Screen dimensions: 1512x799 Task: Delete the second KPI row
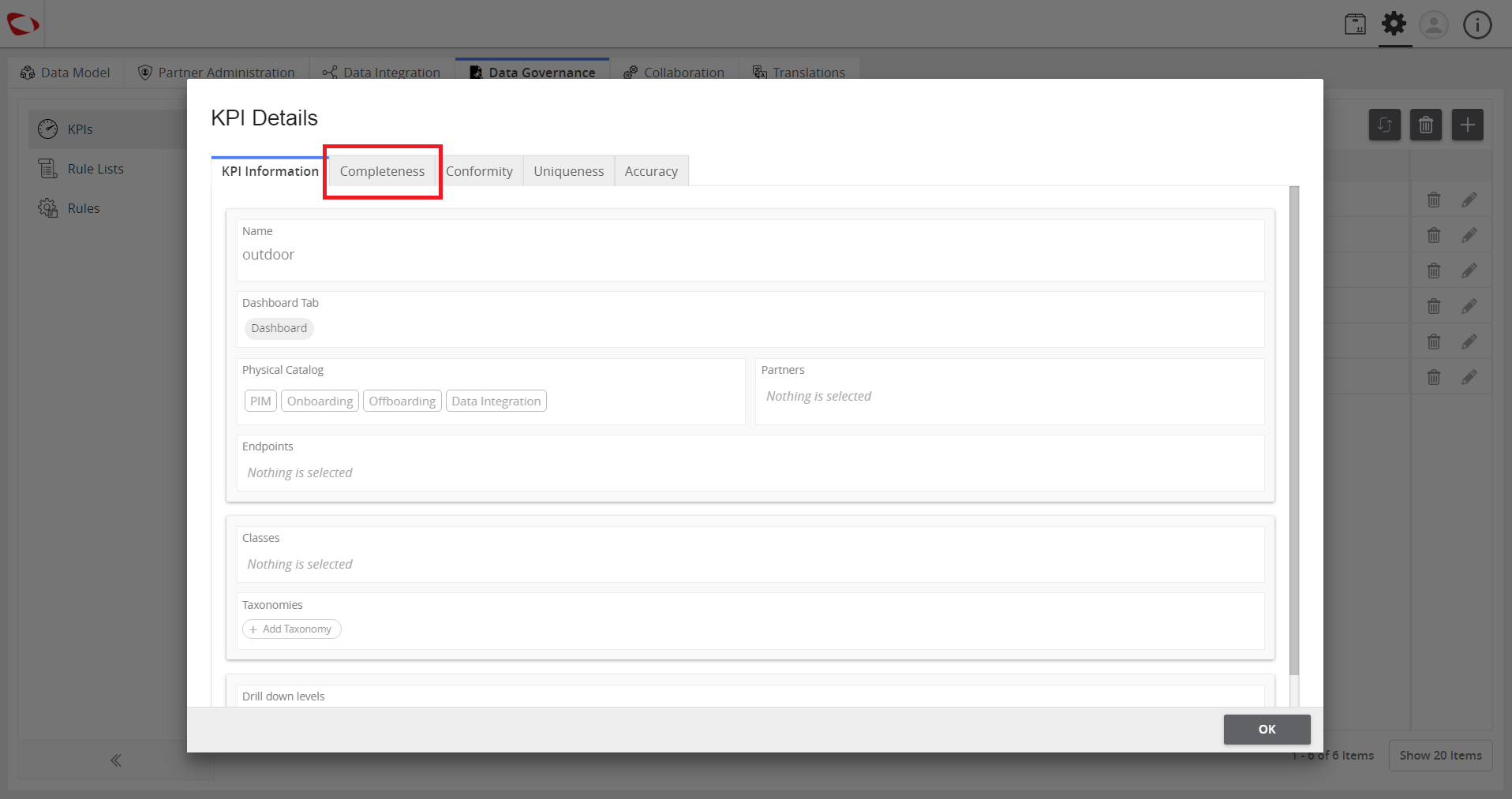pyautogui.click(x=1434, y=236)
